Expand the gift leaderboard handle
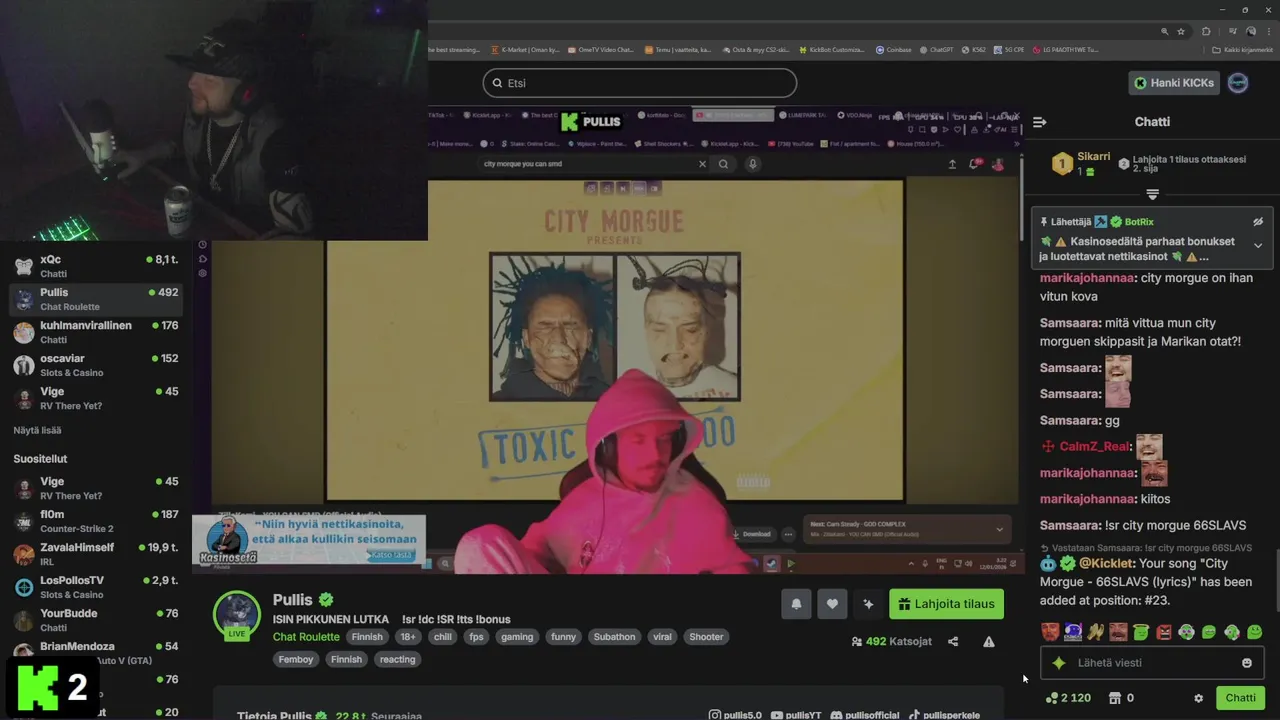The width and height of the screenshot is (1280, 720). (x=1152, y=193)
